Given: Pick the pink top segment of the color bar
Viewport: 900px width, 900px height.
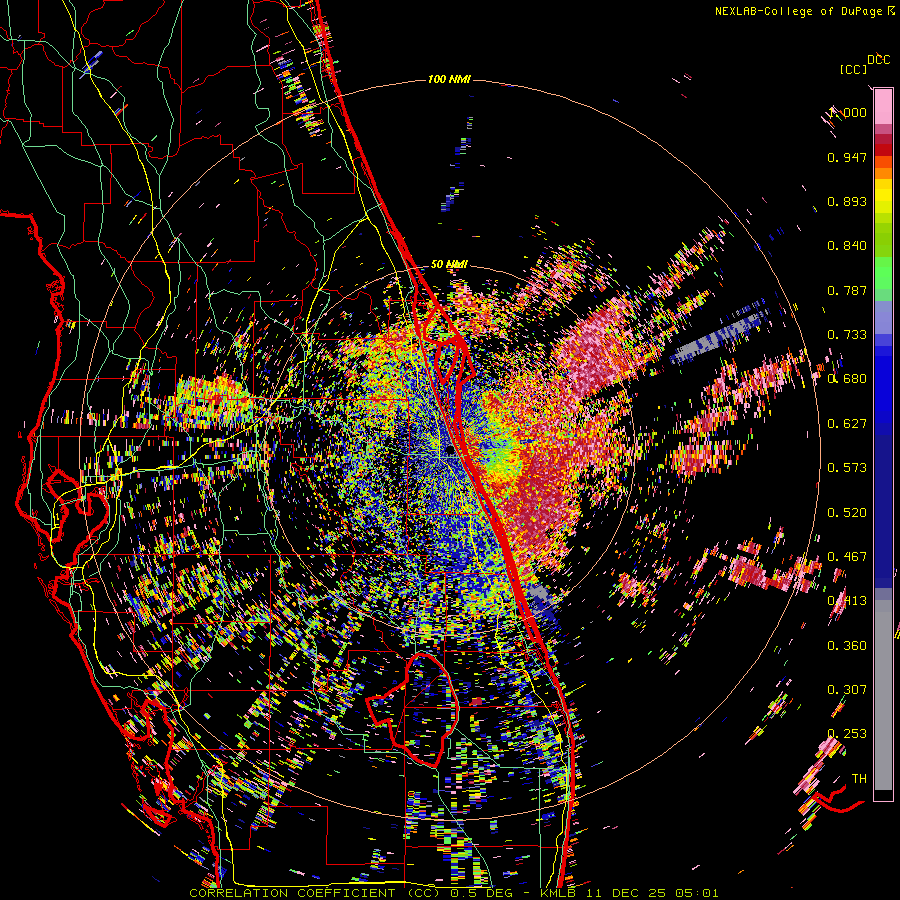Looking at the screenshot, I should click(x=883, y=107).
